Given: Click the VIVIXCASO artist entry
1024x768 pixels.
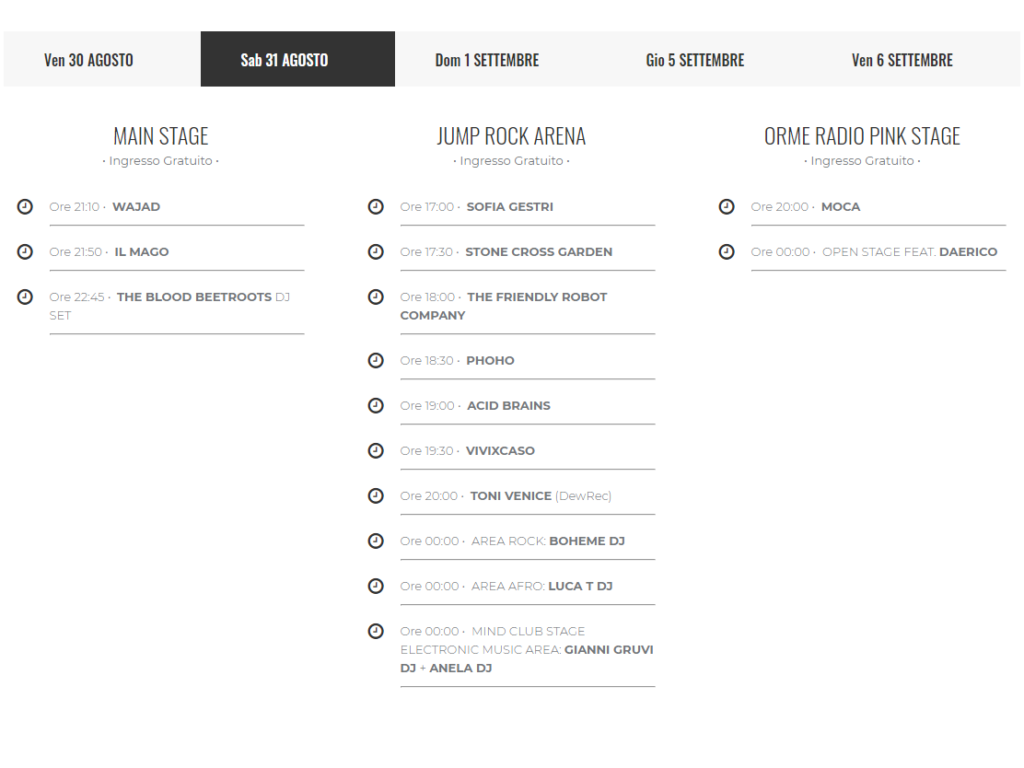Looking at the screenshot, I should tap(500, 451).
